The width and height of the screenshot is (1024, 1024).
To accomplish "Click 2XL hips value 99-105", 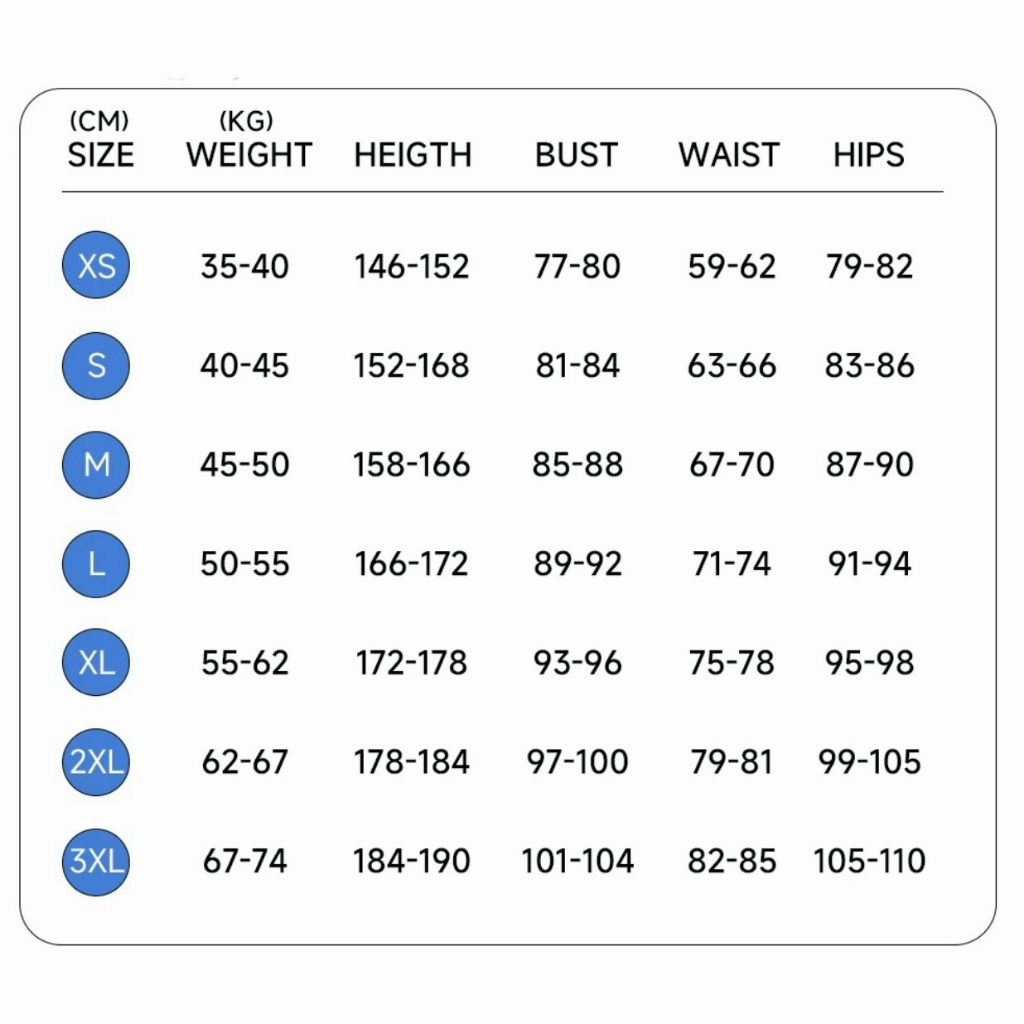I will (869, 762).
